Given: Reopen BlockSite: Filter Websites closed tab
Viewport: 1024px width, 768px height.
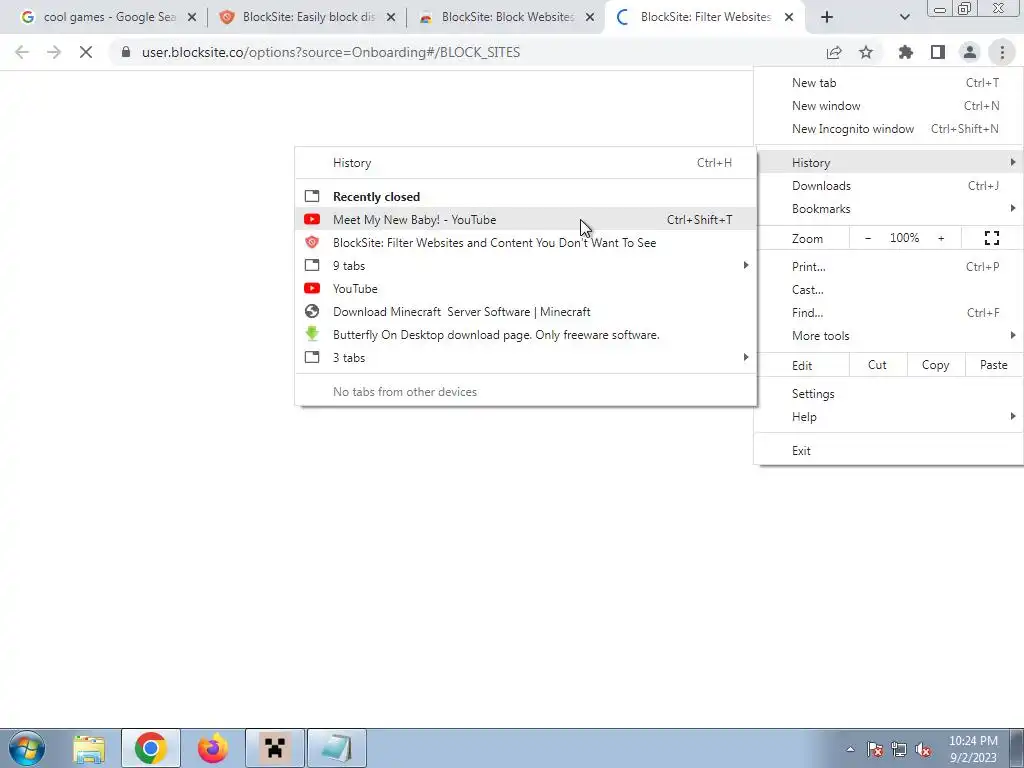Looking at the screenshot, I should 526,243.
